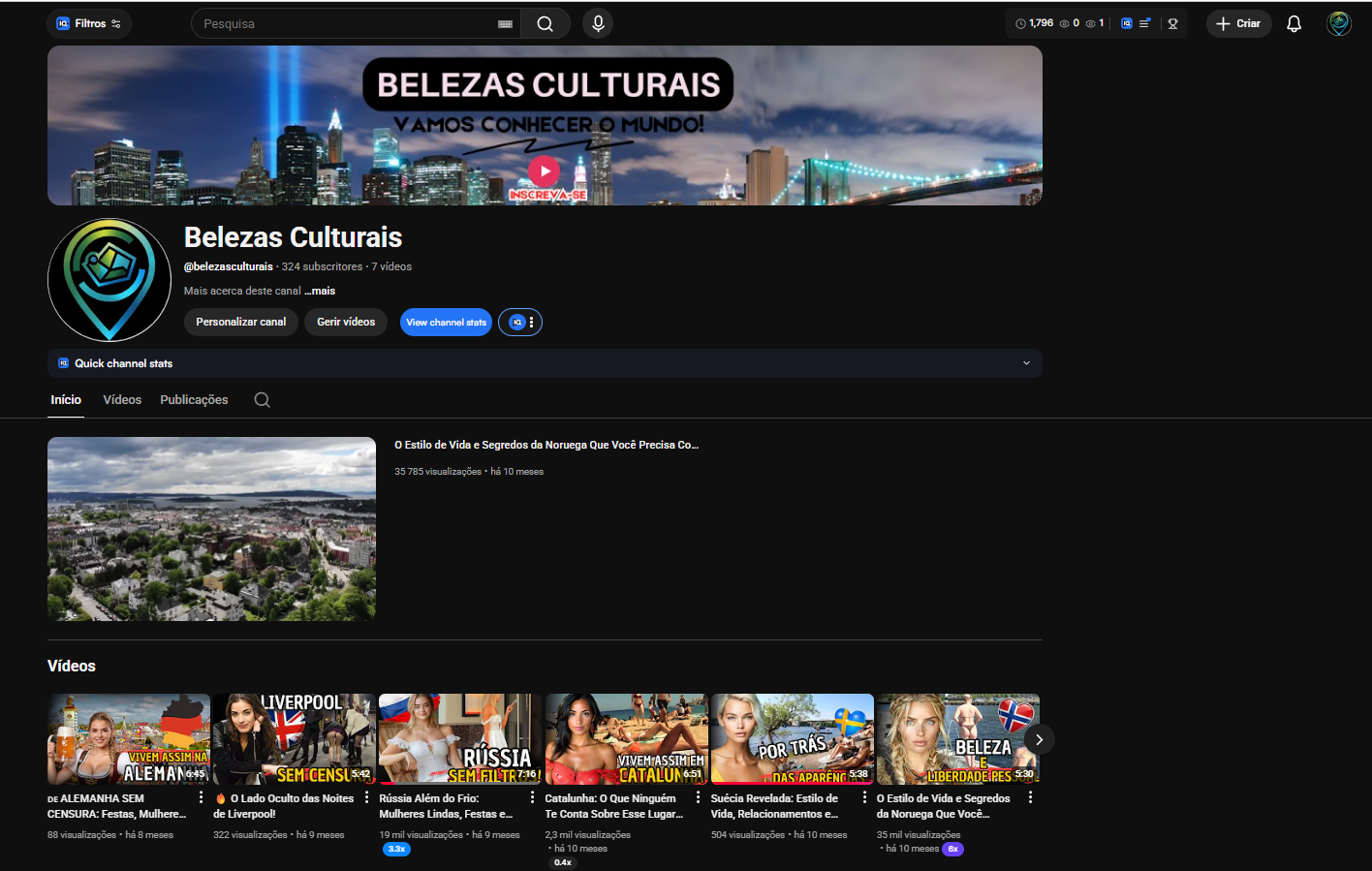Open options menu for Suécia Revelada video
Viewport: 1372px width, 871px height.
pyautogui.click(x=864, y=797)
